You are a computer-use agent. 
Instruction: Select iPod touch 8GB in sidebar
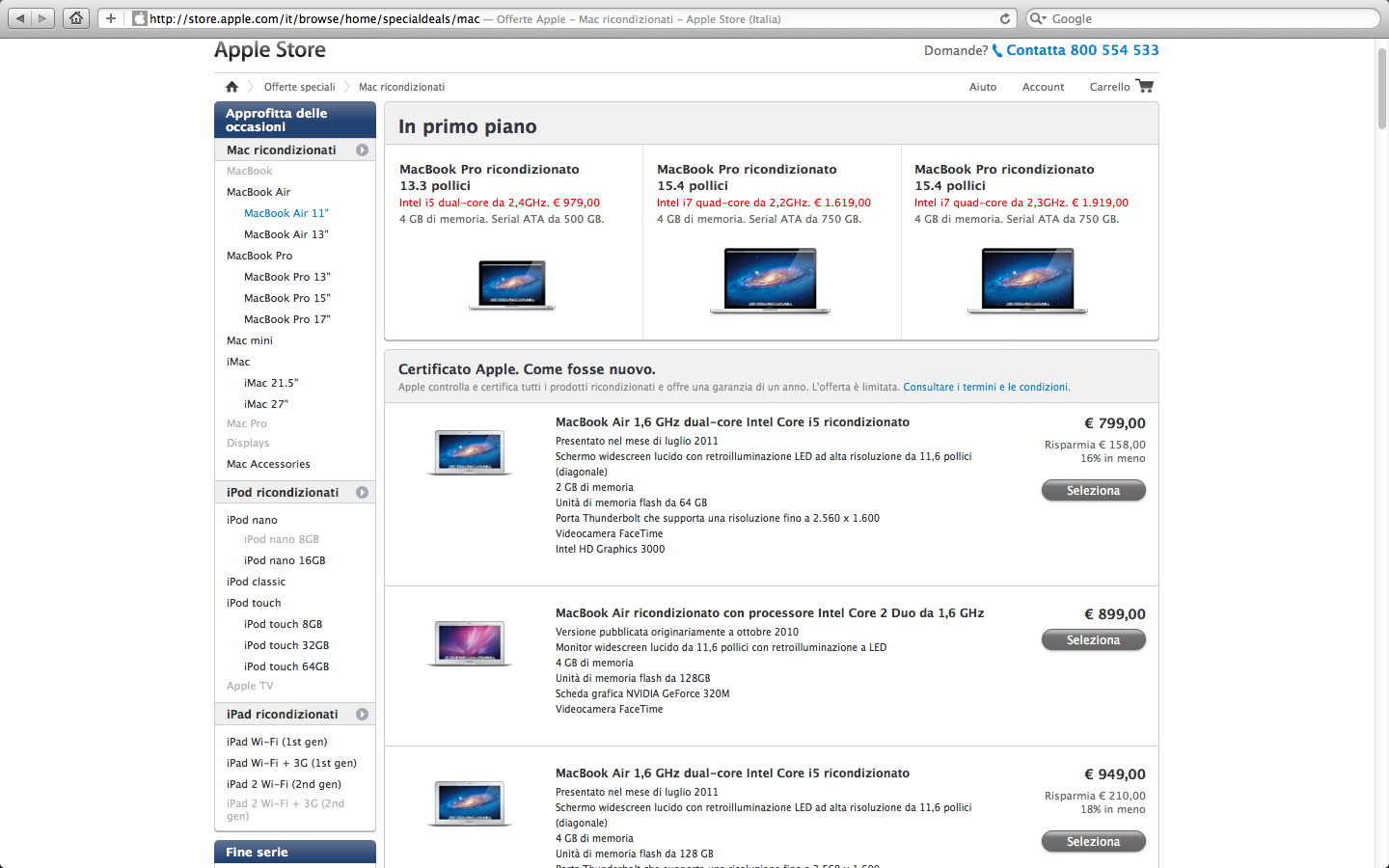coord(284,624)
